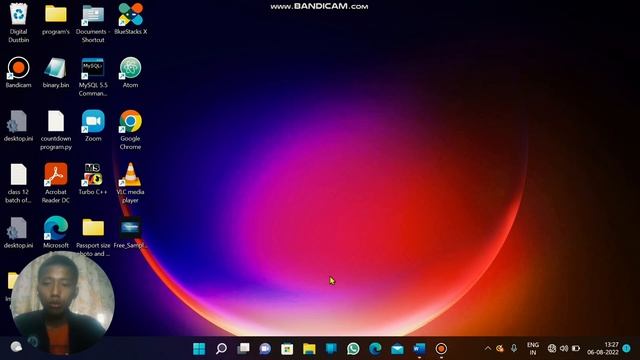Click the blue app icon left of WhatsApp

click(331, 349)
